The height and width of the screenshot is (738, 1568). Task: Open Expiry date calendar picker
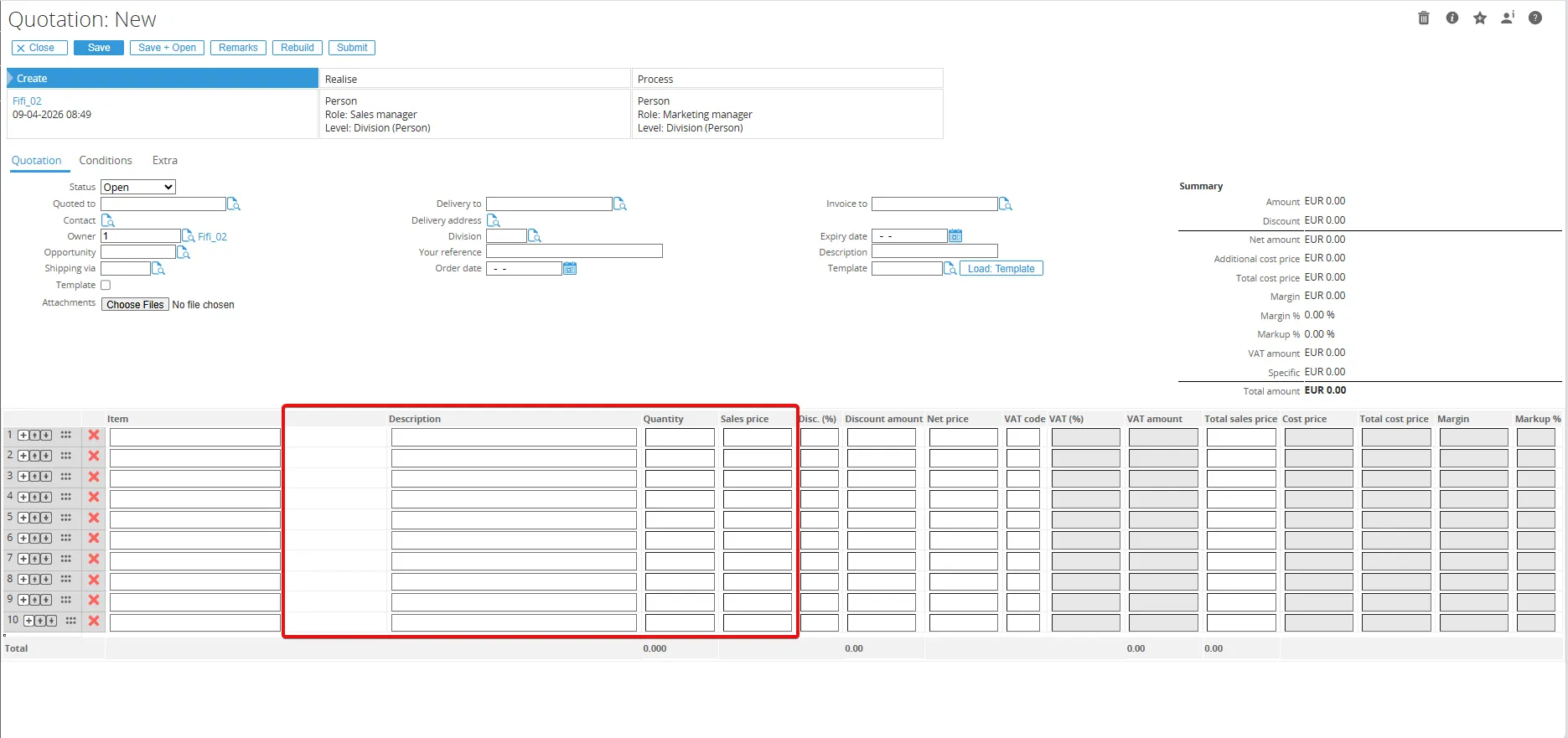coord(955,236)
